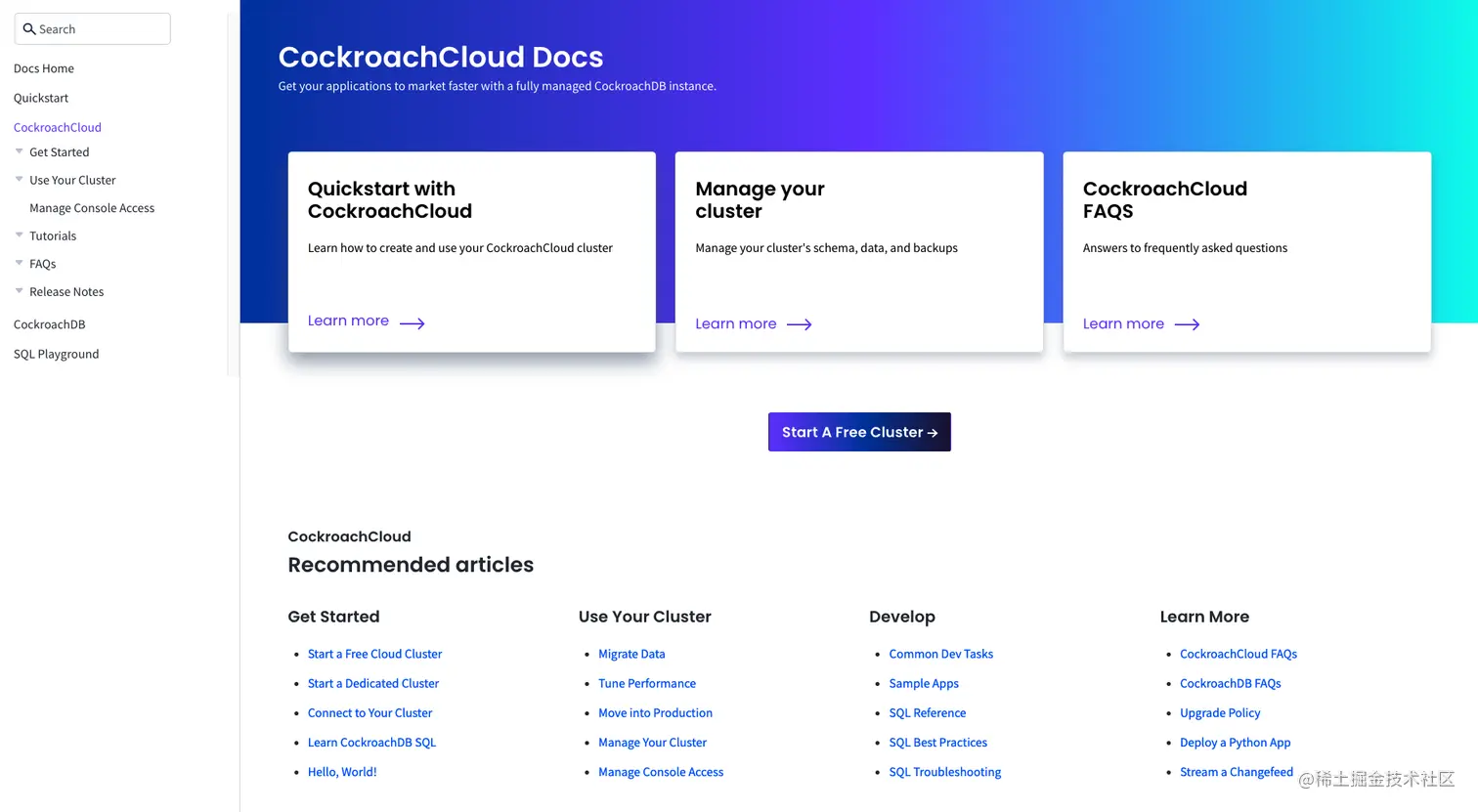Open the Hello, World! article
The width and height of the screenshot is (1478, 812).
tap(342, 772)
